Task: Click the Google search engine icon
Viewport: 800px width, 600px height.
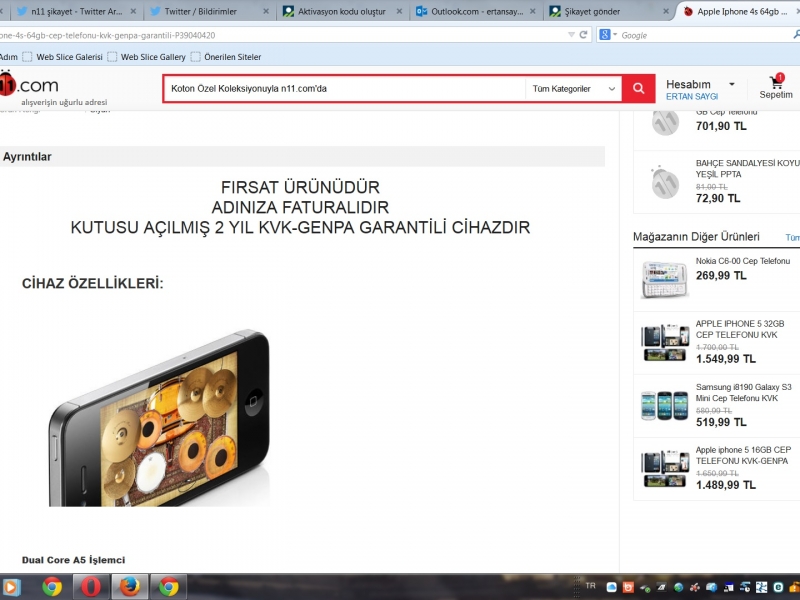Action: (x=605, y=35)
